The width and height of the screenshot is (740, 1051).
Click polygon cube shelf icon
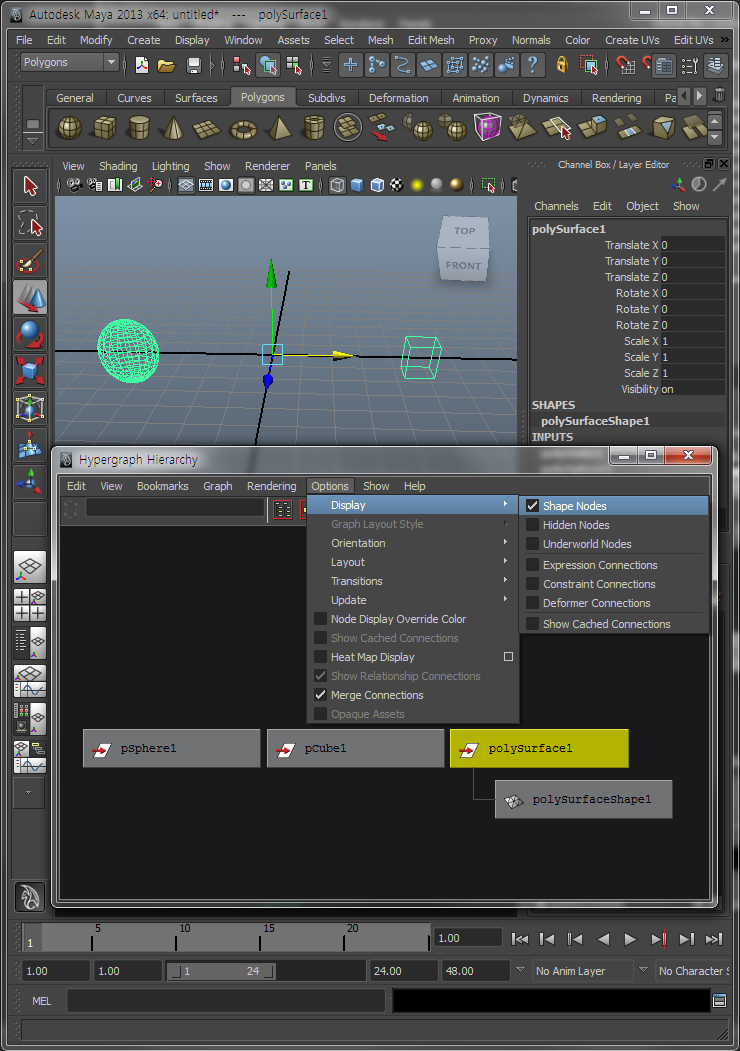point(104,128)
